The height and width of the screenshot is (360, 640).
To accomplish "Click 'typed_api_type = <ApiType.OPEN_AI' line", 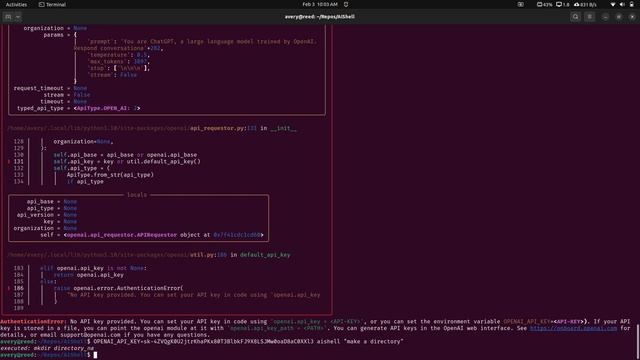I will [78, 108].
